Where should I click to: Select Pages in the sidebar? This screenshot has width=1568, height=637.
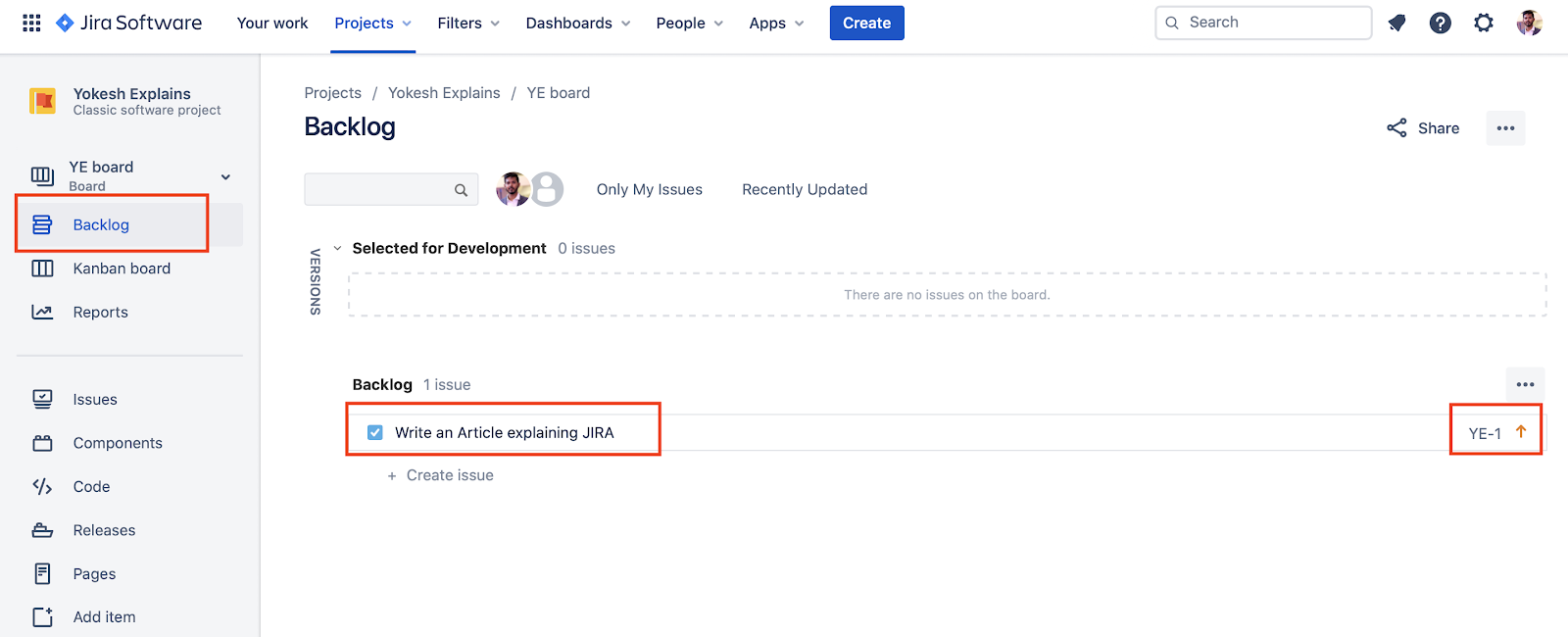pos(94,573)
